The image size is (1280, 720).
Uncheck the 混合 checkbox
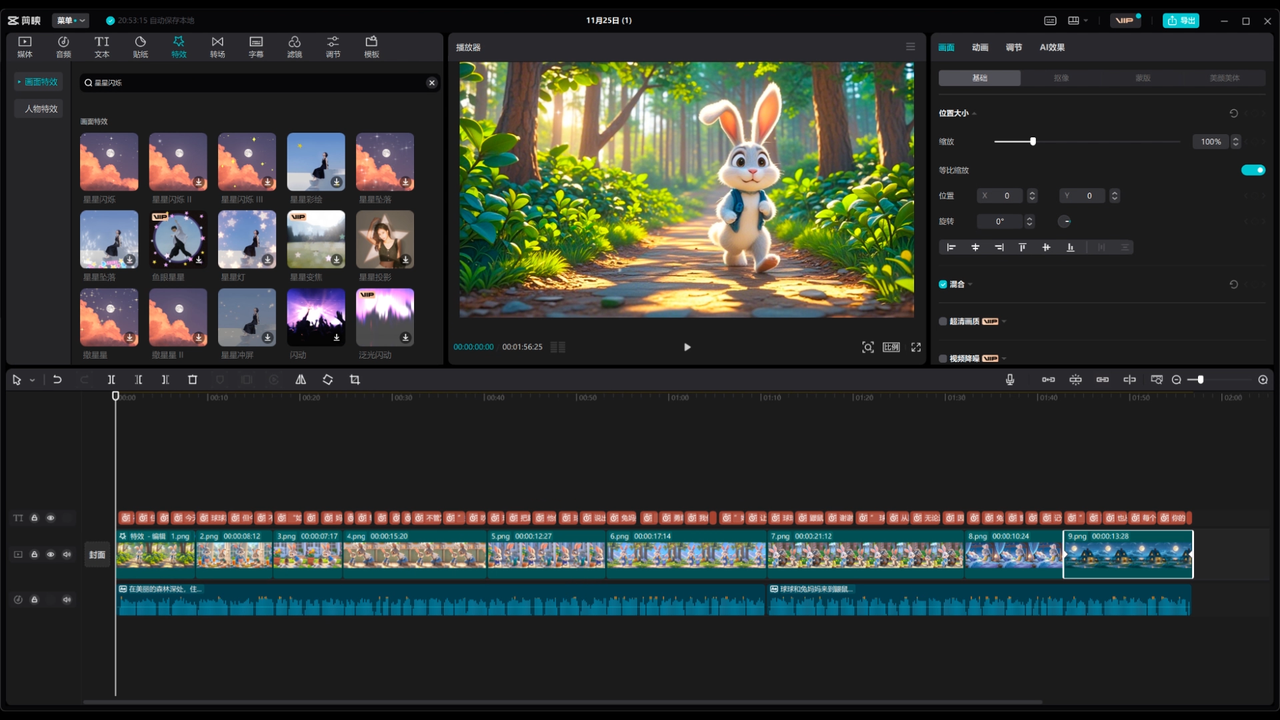(x=943, y=284)
